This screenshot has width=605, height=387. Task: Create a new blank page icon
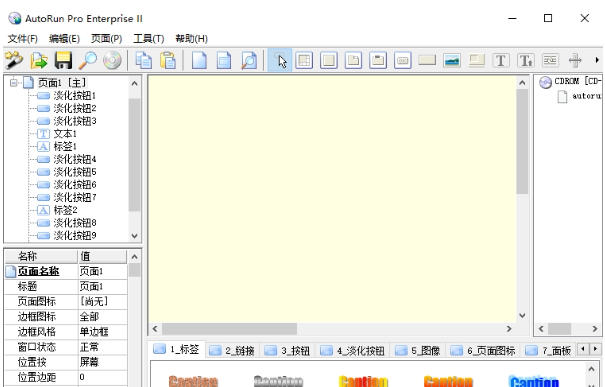tap(199, 61)
